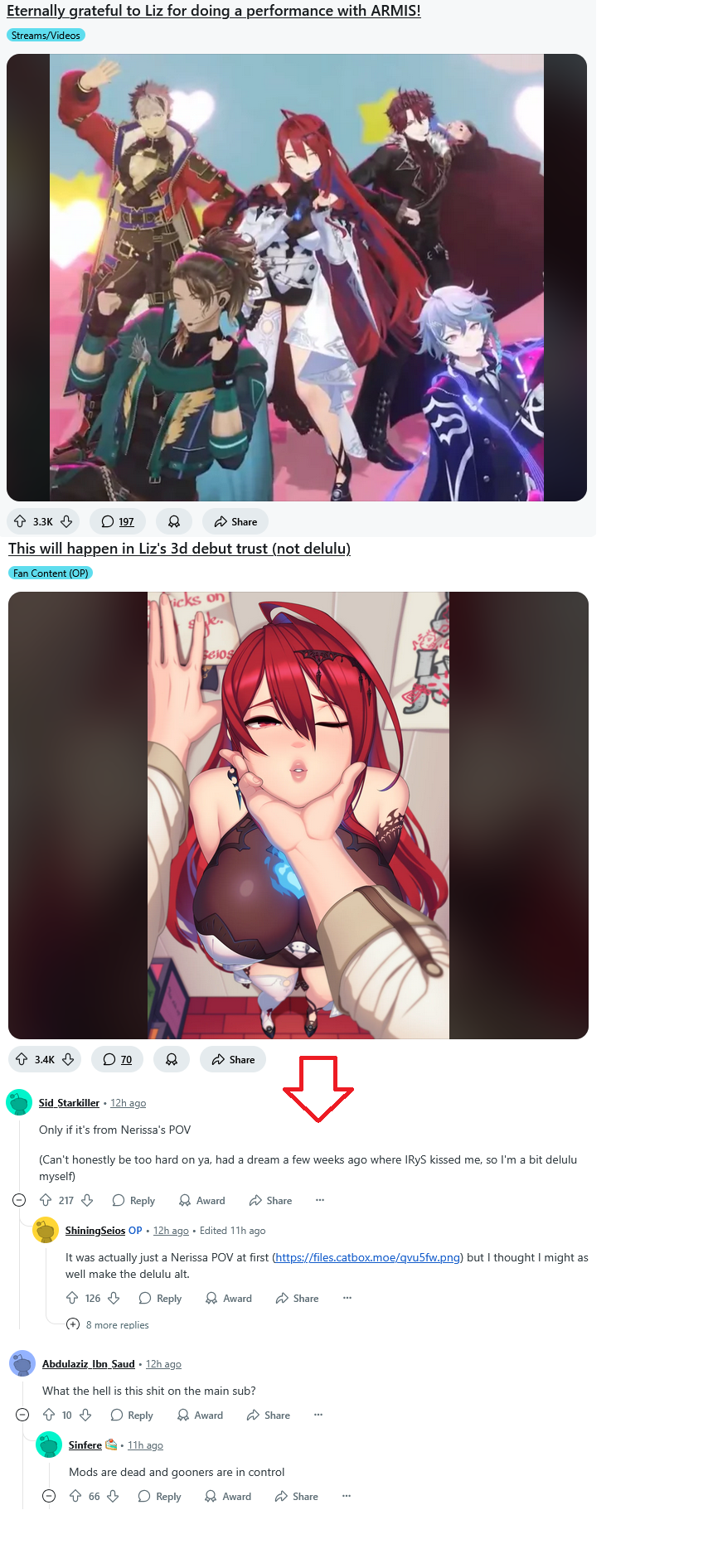Viewport: 708px width, 1568px height.
Task: Reply to Abdulaziz_Ibn_Saud's comment
Action: coord(133,1415)
